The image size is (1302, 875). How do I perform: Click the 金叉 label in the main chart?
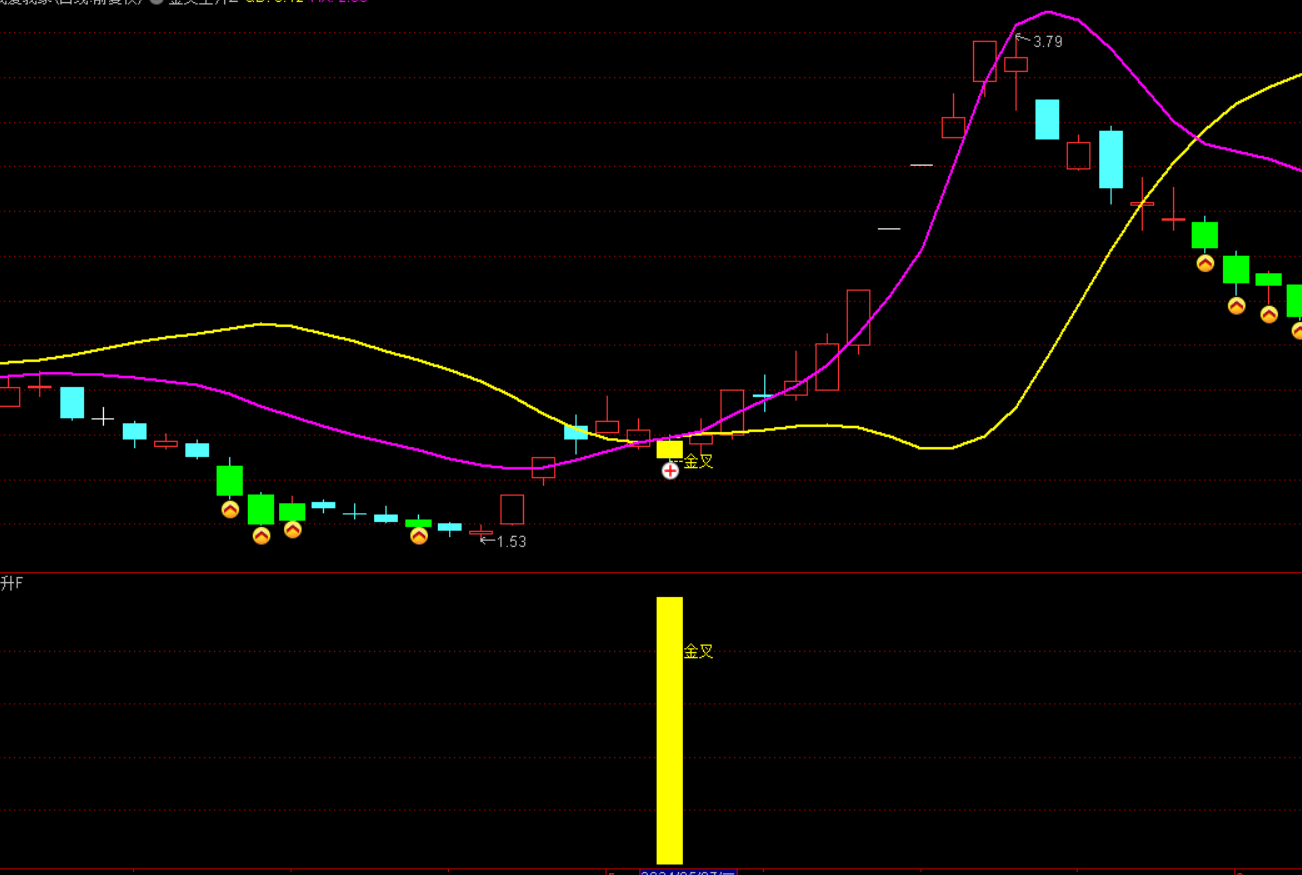(699, 461)
